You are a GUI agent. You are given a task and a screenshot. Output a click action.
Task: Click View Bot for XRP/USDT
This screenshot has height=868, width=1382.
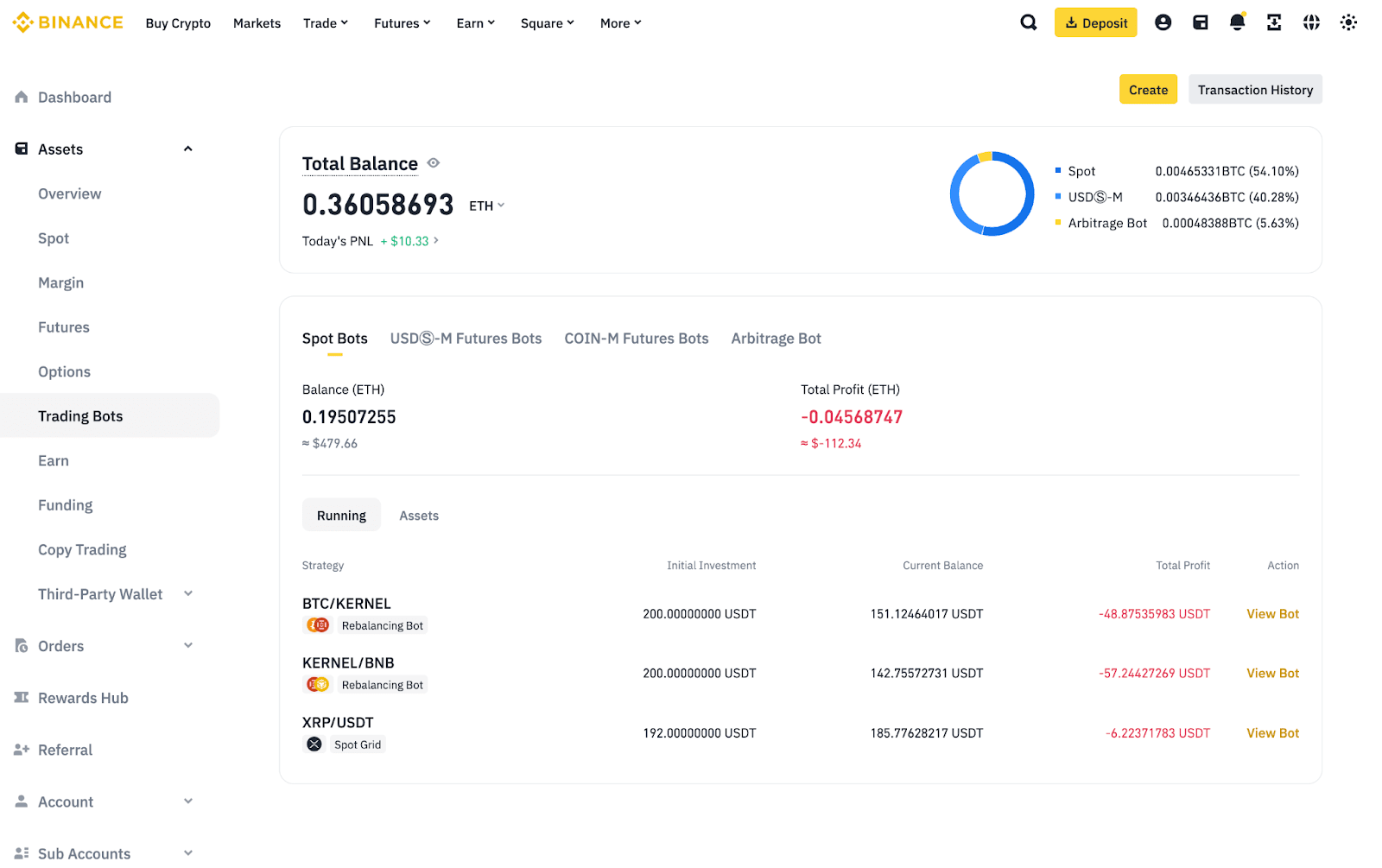[x=1272, y=733]
